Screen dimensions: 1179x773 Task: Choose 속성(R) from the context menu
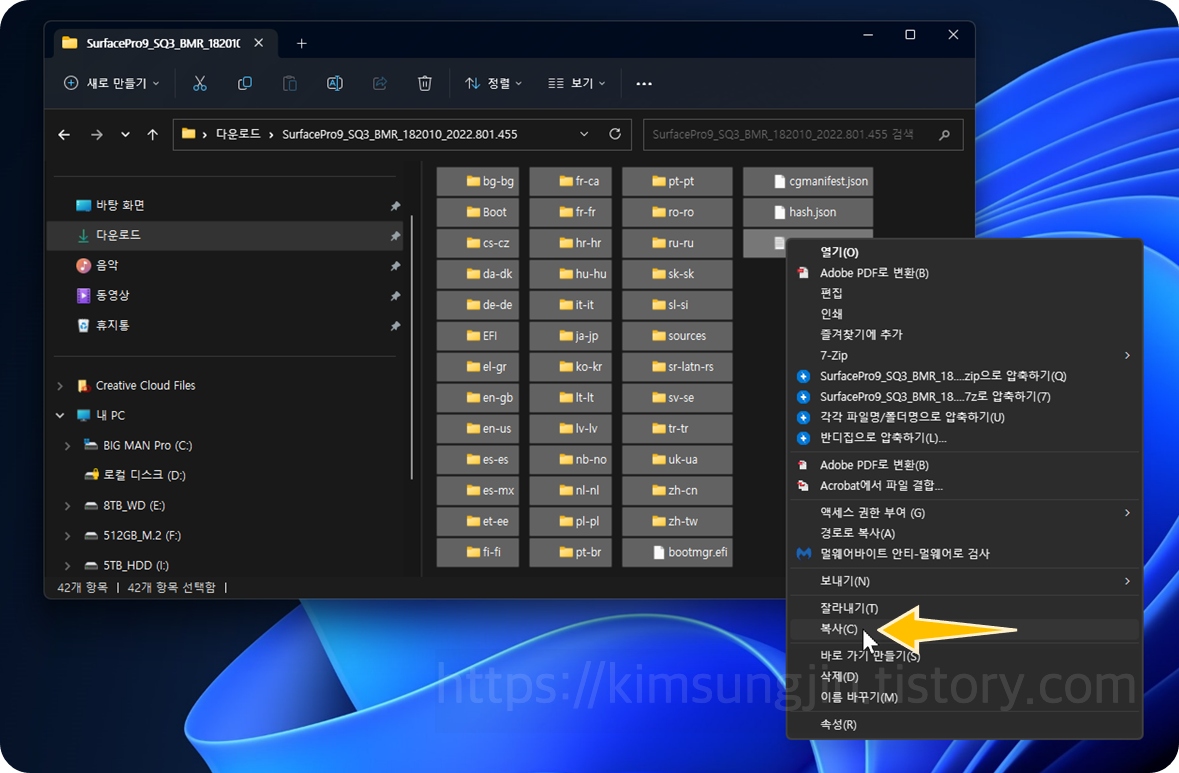(964, 725)
